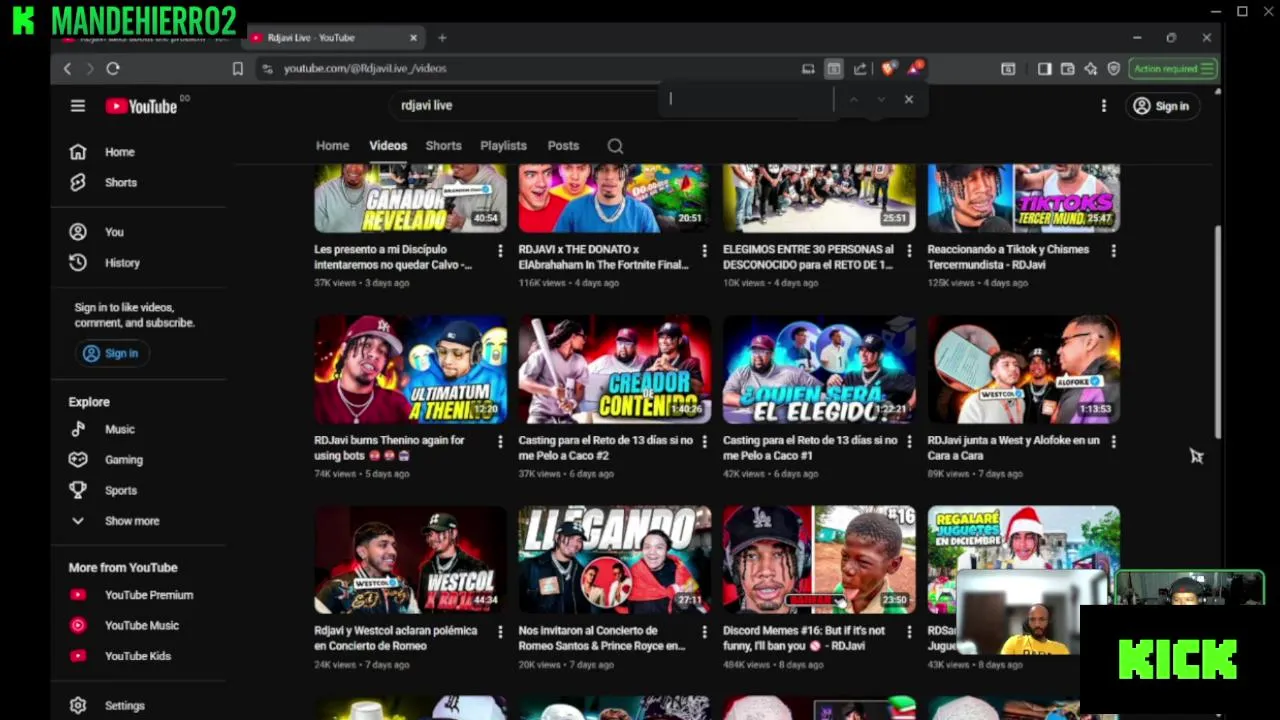Click the channel search magnifier icon

(615, 146)
